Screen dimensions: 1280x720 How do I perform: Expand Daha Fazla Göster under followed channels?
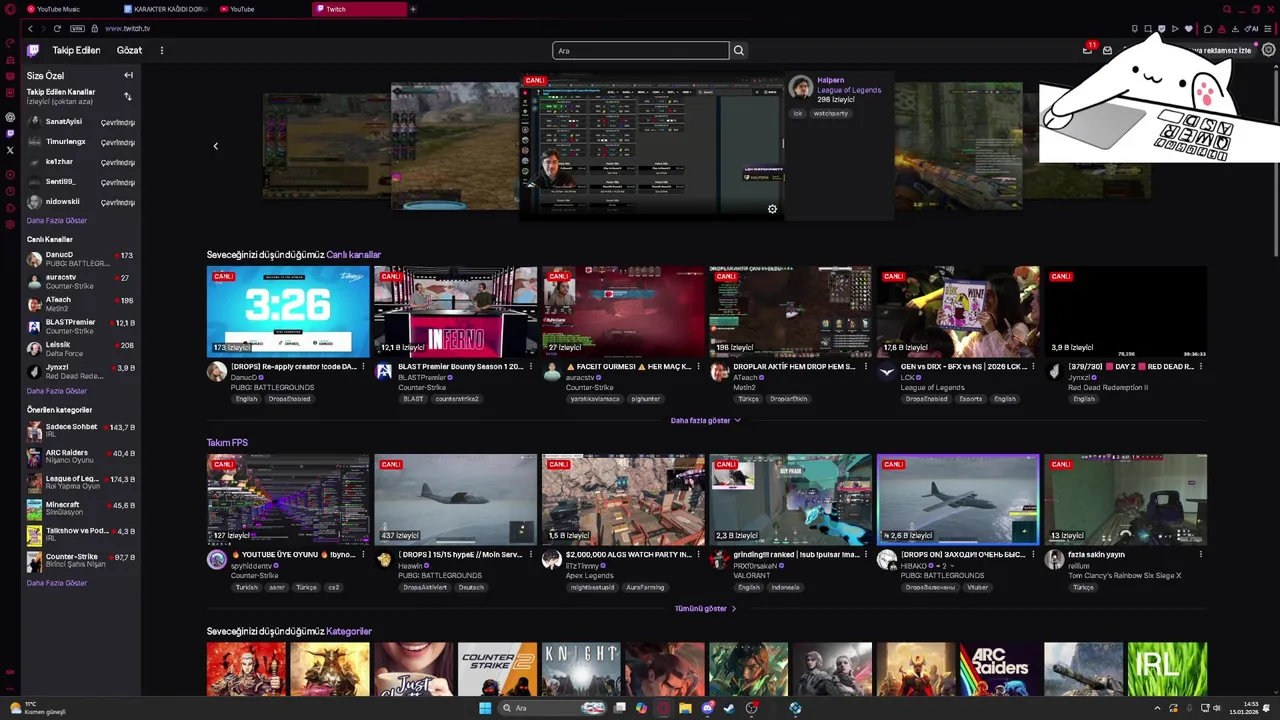[x=57, y=220]
